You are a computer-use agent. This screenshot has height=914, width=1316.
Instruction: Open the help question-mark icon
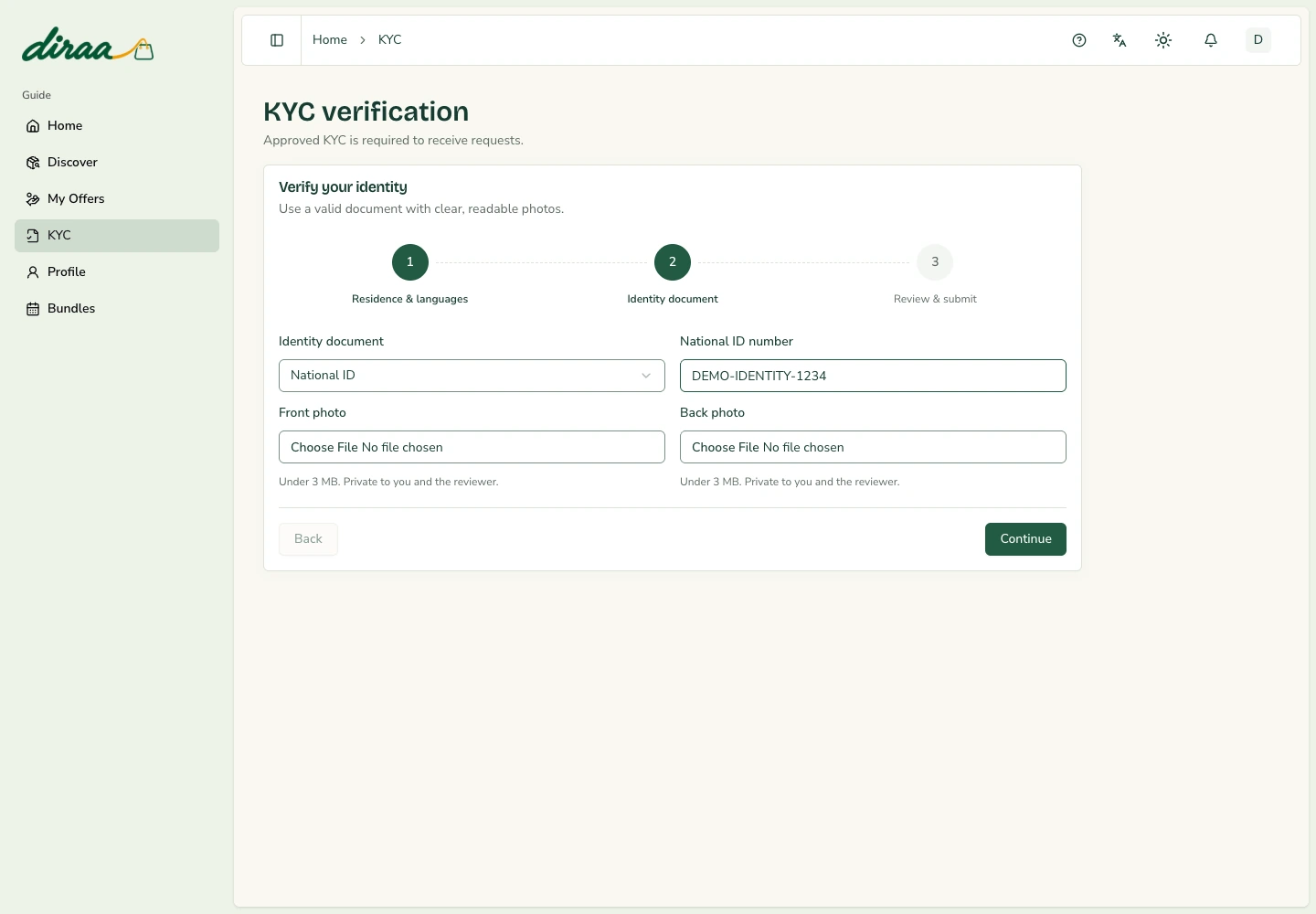pos(1079,40)
